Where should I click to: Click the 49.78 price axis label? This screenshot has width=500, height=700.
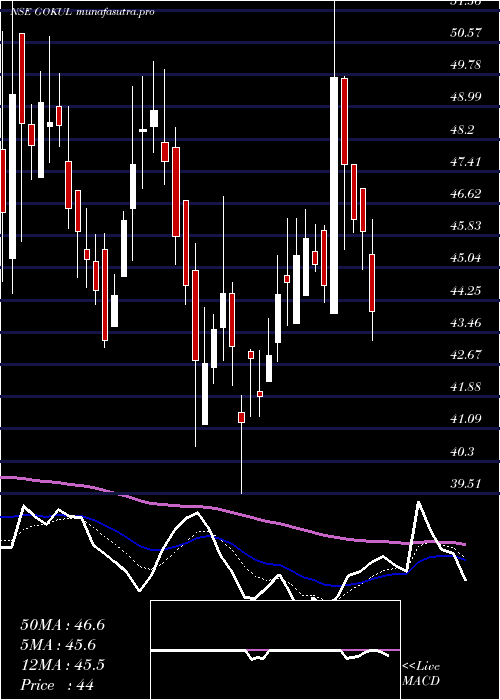point(467,65)
